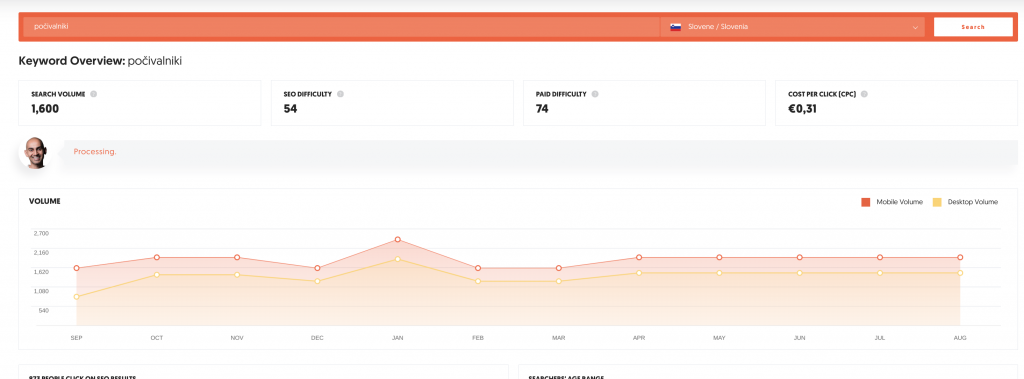Click the VOLUME chart title
This screenshot has height=379, width=1024.
[44, 201]
